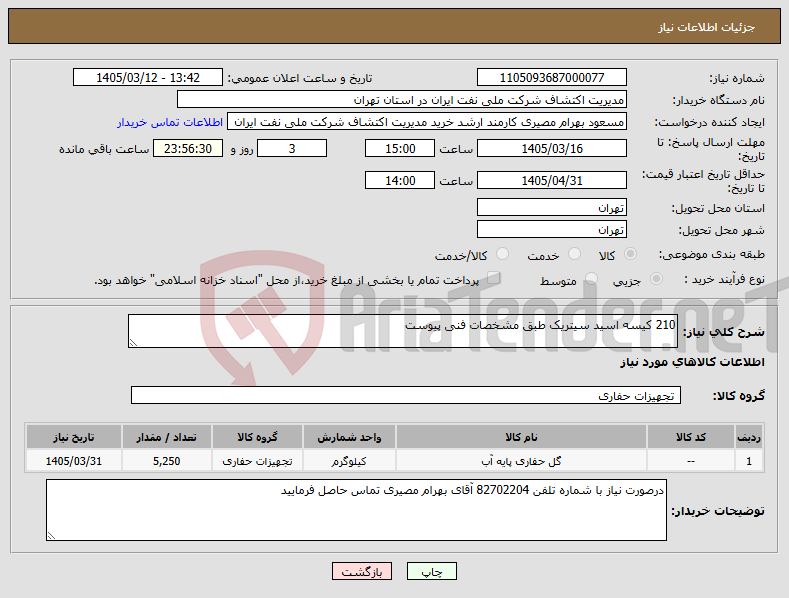Click the تاریخ نیاز column header

(x=73, y=437)
